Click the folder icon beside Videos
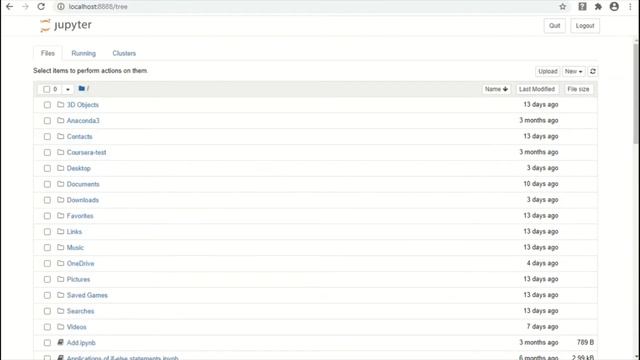The height and width of the screenshot is (360, 640). click(60, 327)
